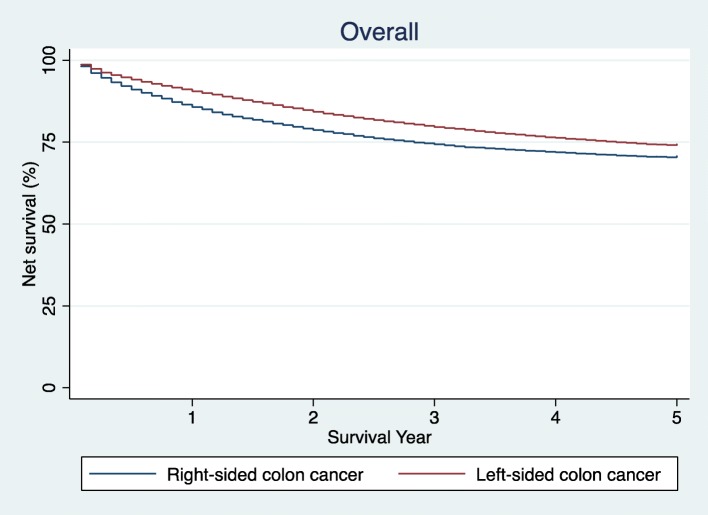Click the 50 y-axis tick label
Screen dimensions: 708x515
[x=51, y=224]
